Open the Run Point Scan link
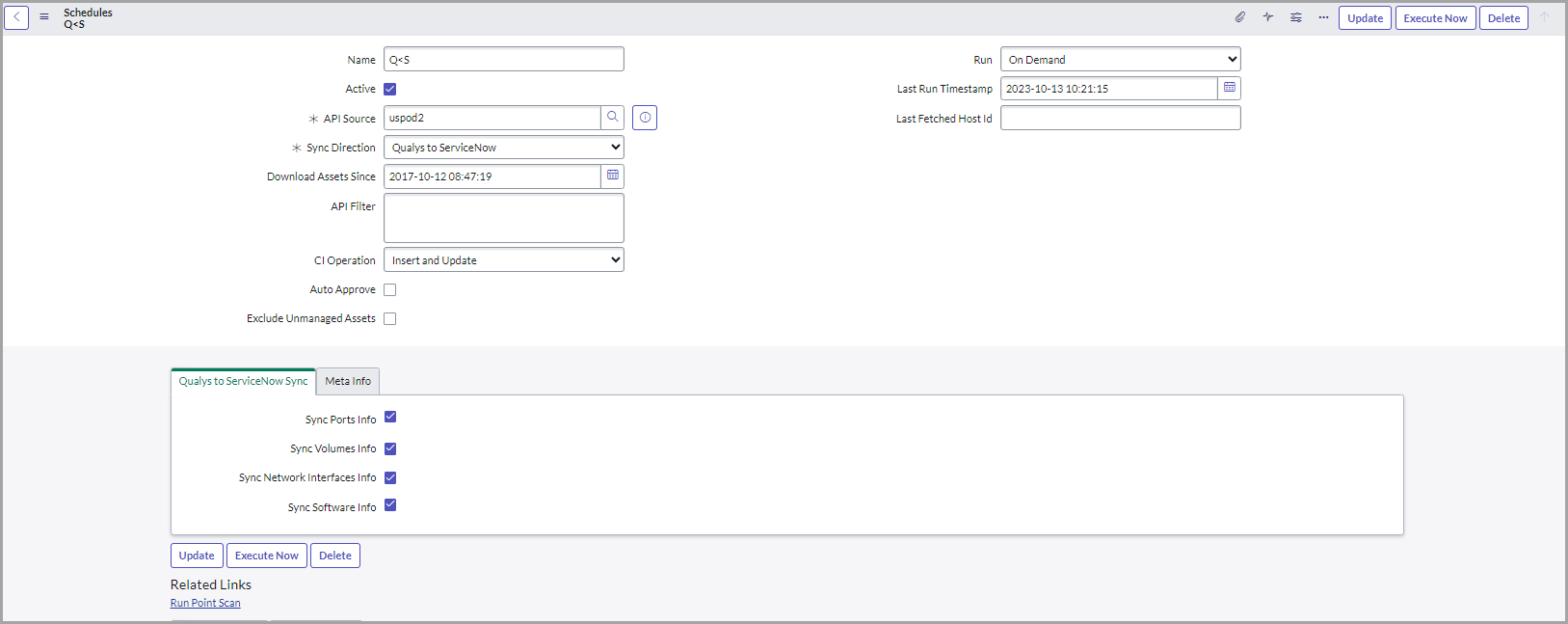 pyautogui.click(x=205, y=603)
